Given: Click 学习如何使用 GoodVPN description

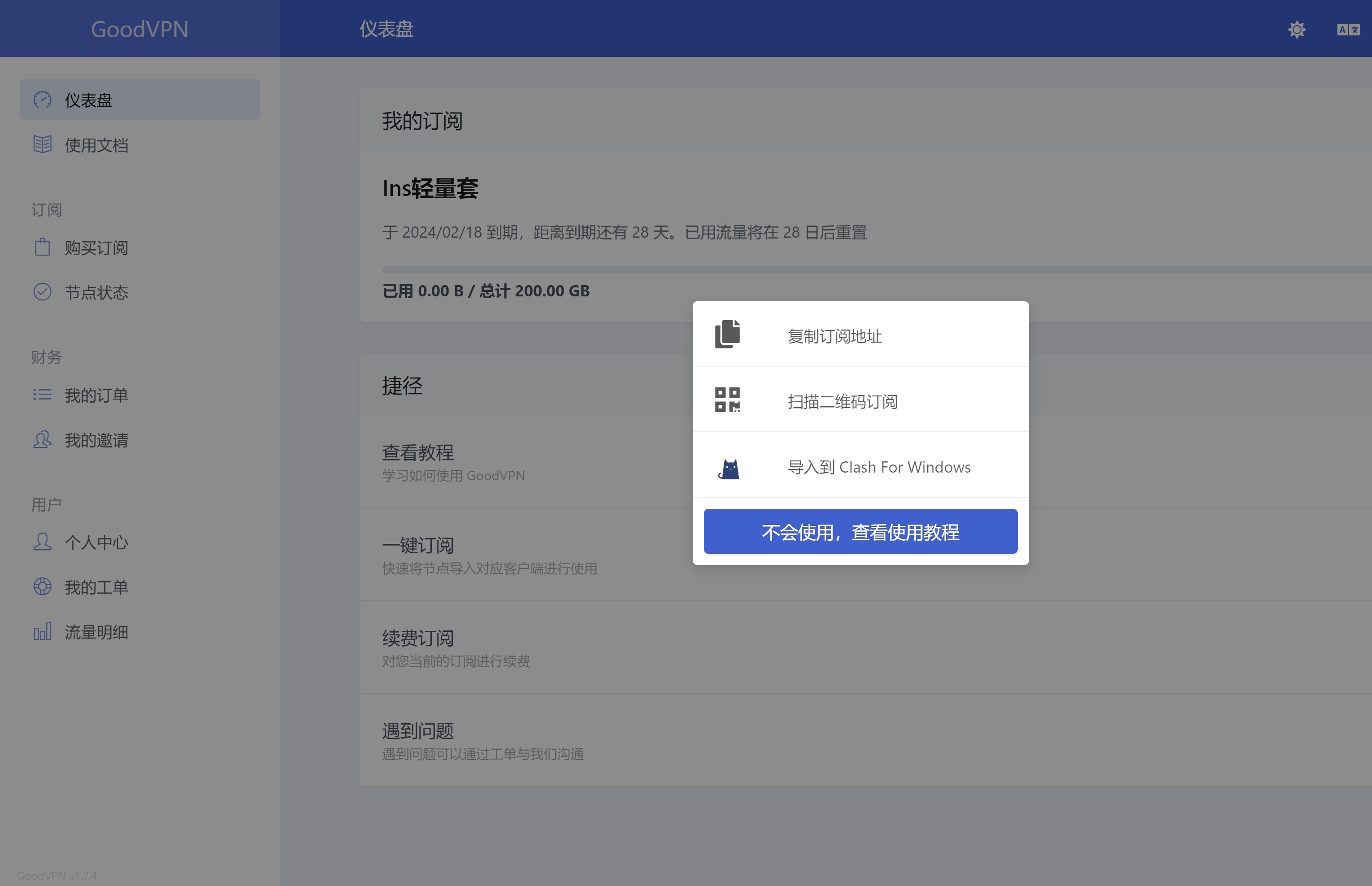Looking at the screenshot, I should 453,475.
